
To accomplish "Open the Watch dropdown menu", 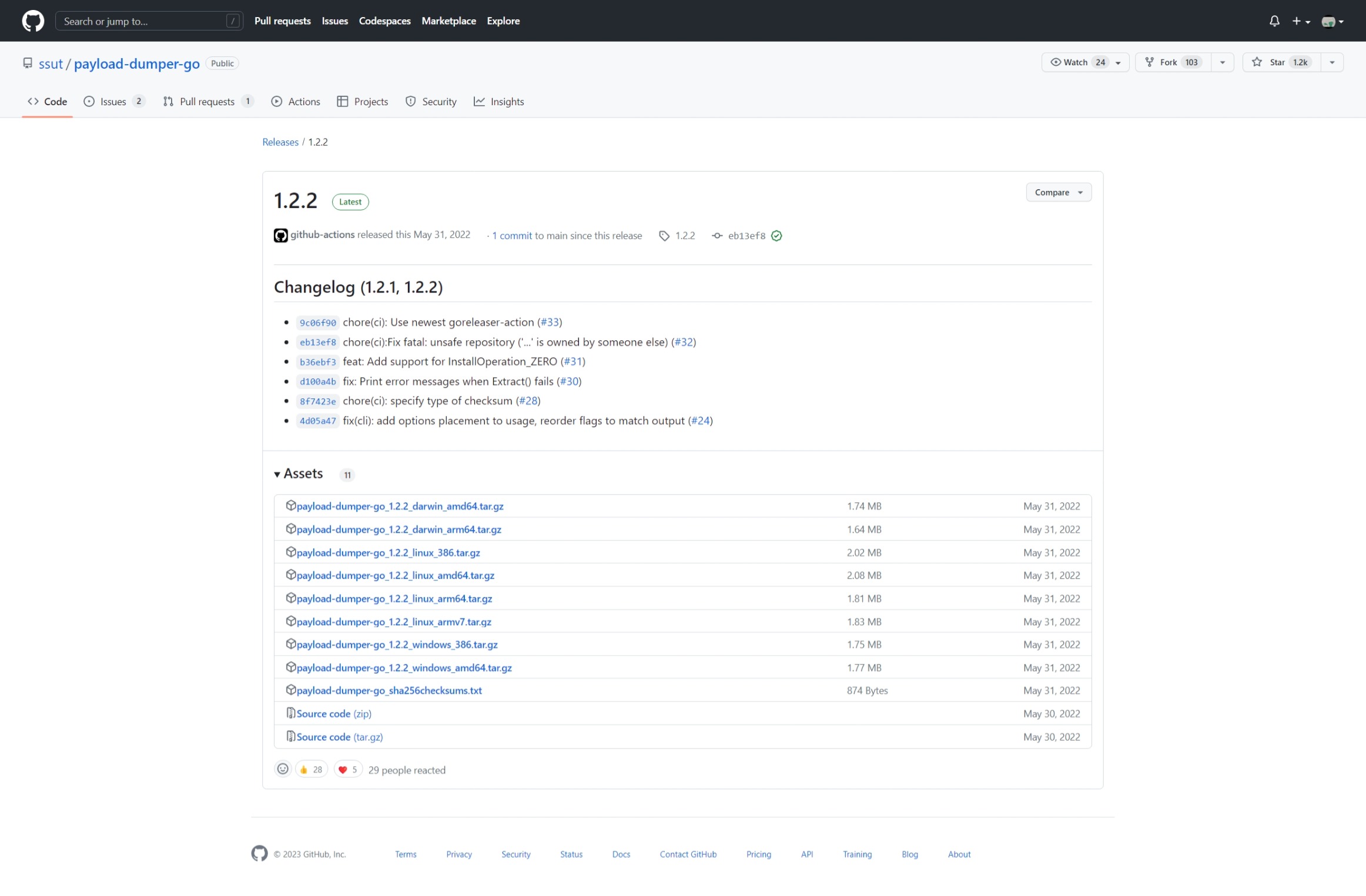I will coord(1084,62).
